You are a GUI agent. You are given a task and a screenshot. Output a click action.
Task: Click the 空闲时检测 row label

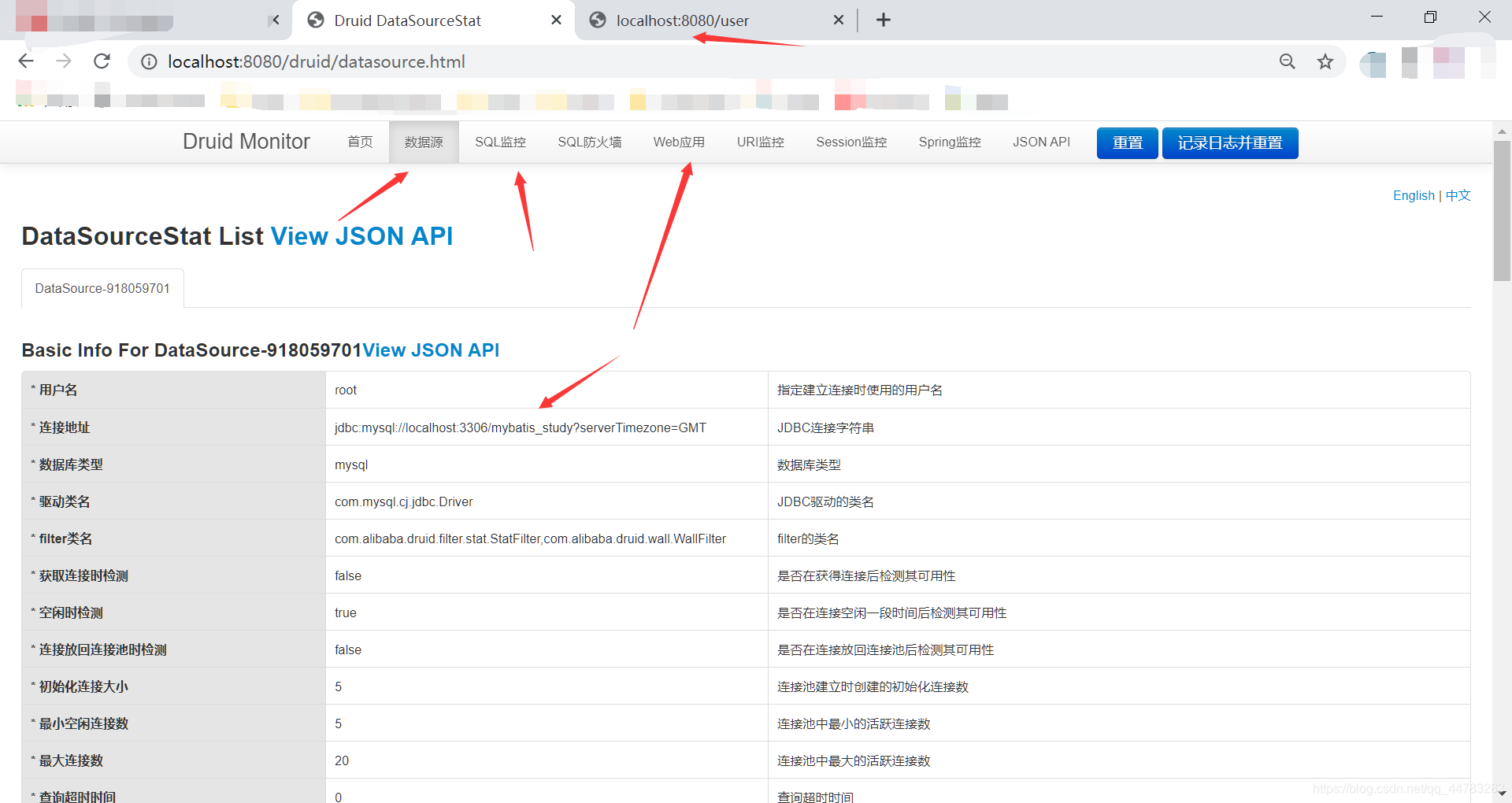(x=71, y=612)
